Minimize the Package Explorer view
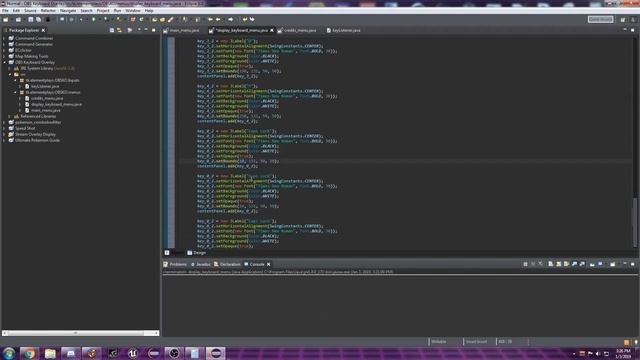This screenshot has height=360, width=640. pos(146,30)
